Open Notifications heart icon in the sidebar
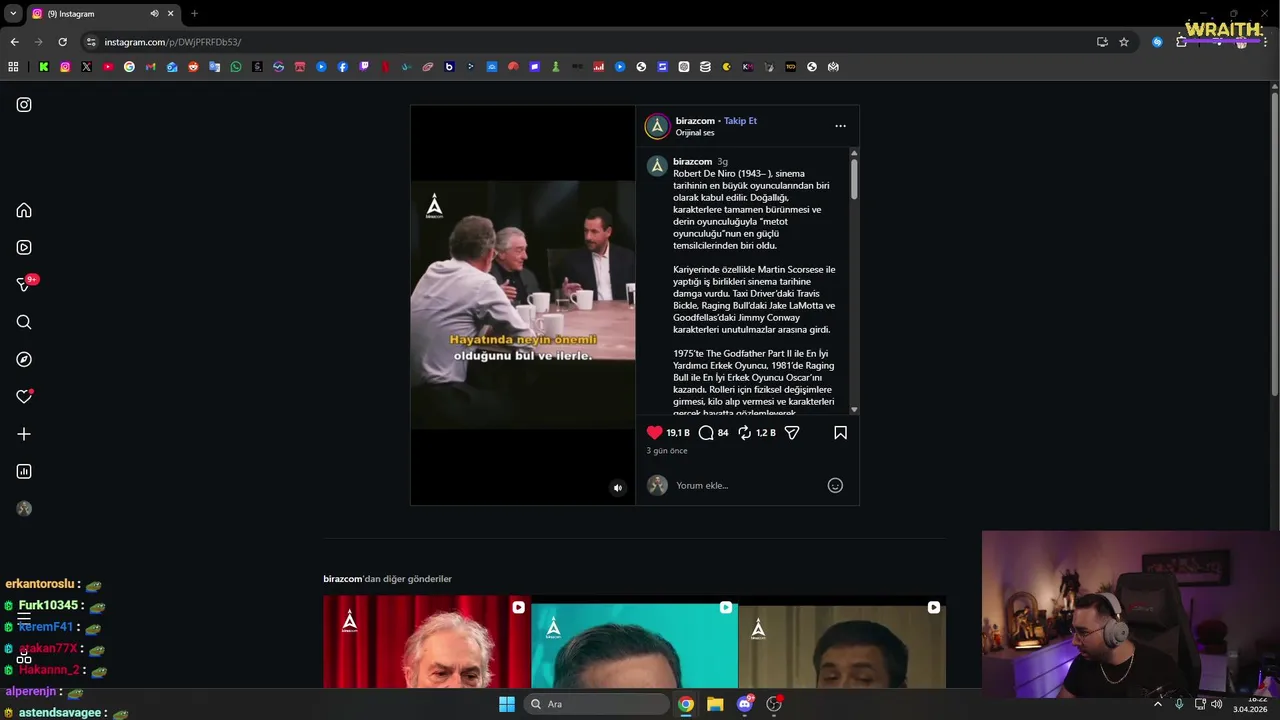 coord(24,397)
